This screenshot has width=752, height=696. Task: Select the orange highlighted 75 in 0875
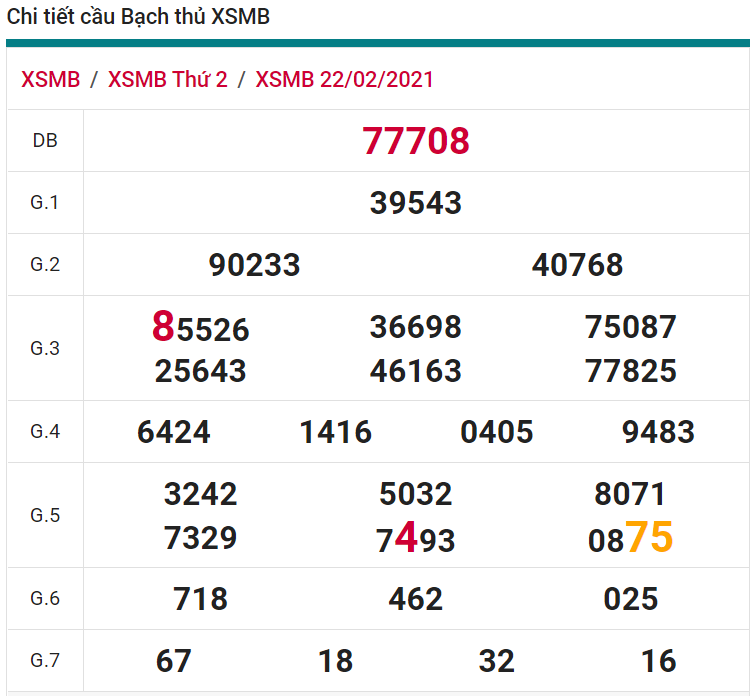point(648,538)
